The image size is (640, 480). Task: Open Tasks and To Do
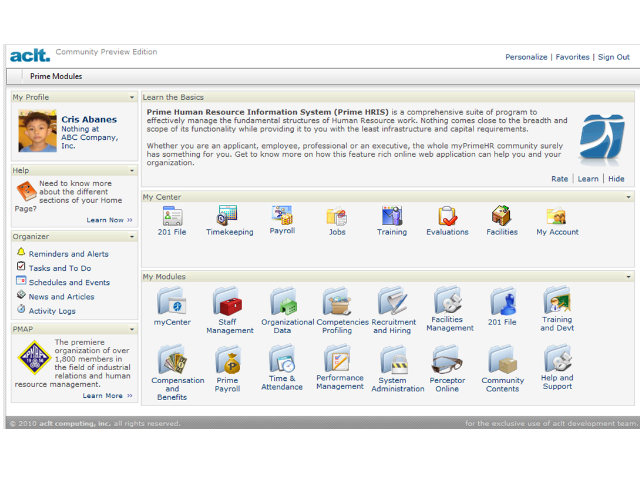[60, 268]
